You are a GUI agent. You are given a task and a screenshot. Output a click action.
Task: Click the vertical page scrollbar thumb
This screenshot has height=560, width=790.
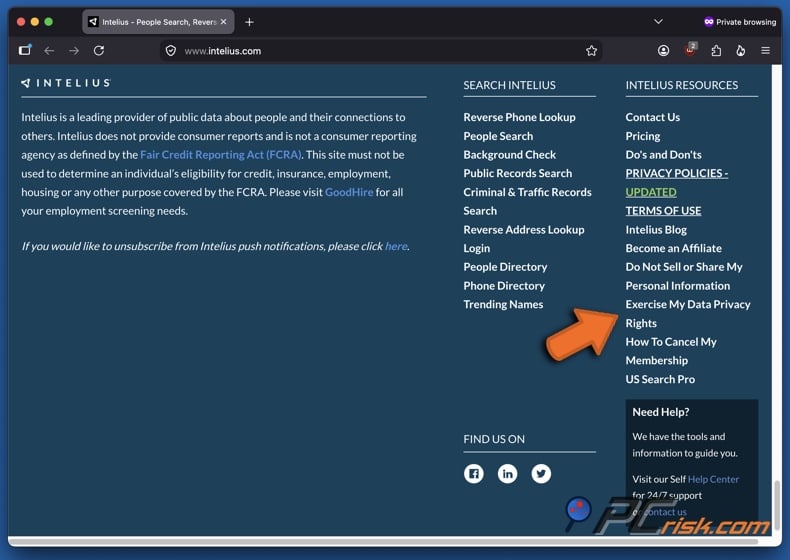776,506
